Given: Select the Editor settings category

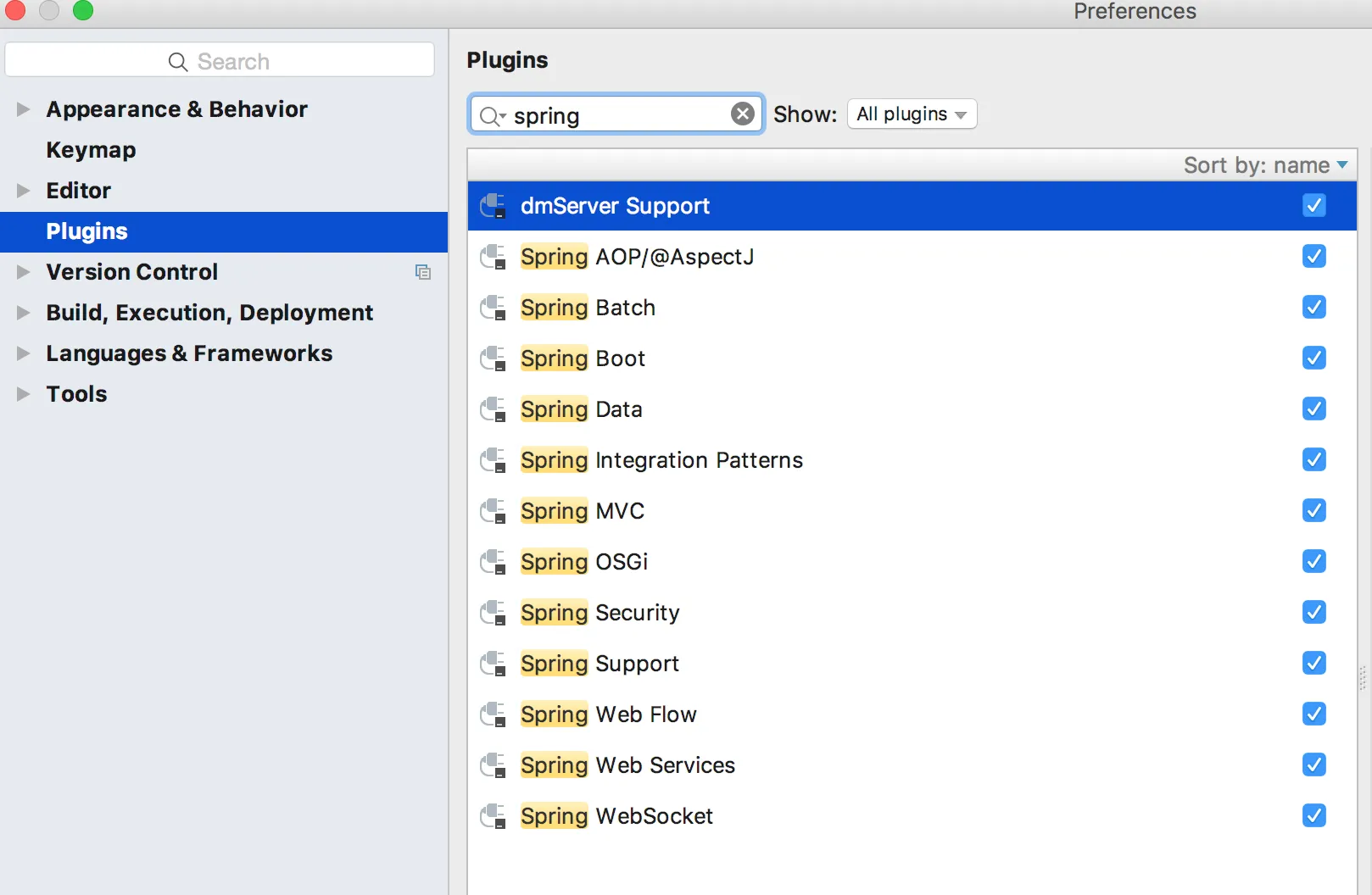Looking at the screenshot, I should (x=78, y=191).
